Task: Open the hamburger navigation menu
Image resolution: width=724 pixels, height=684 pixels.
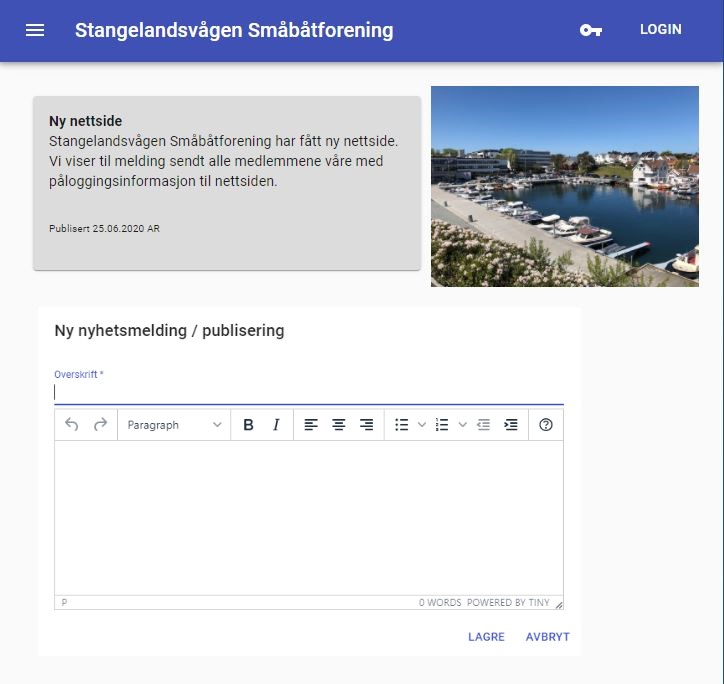Action: (x=35, y=30)
